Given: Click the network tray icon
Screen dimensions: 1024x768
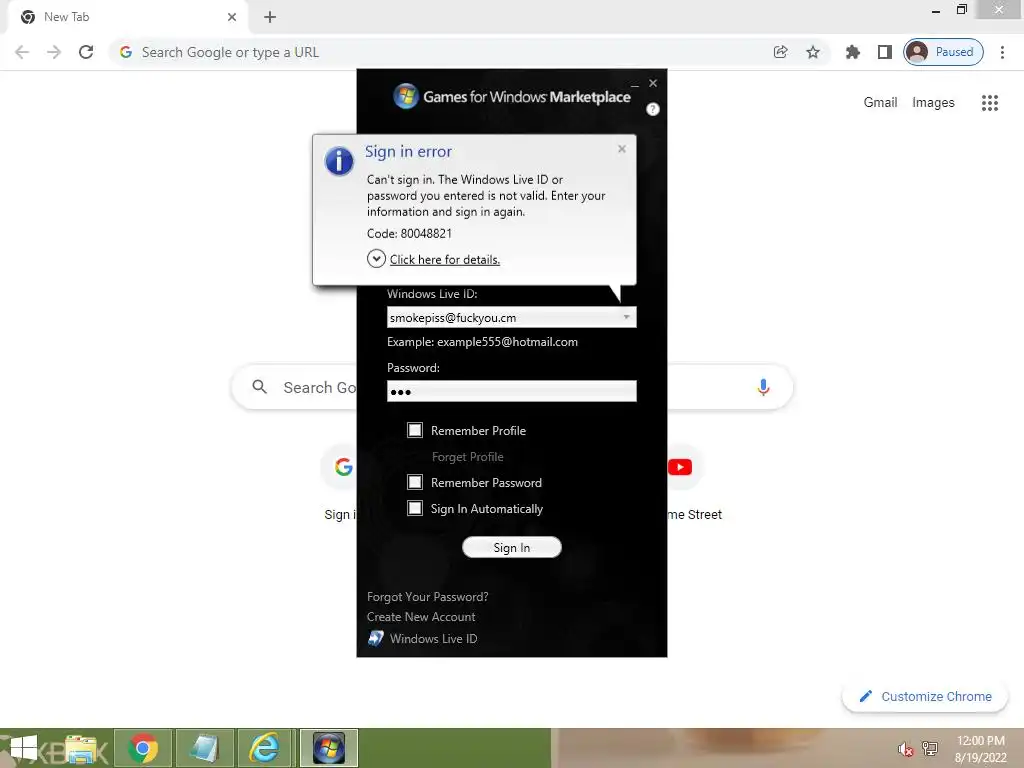Looking at the screenshot, I should 929,748.
